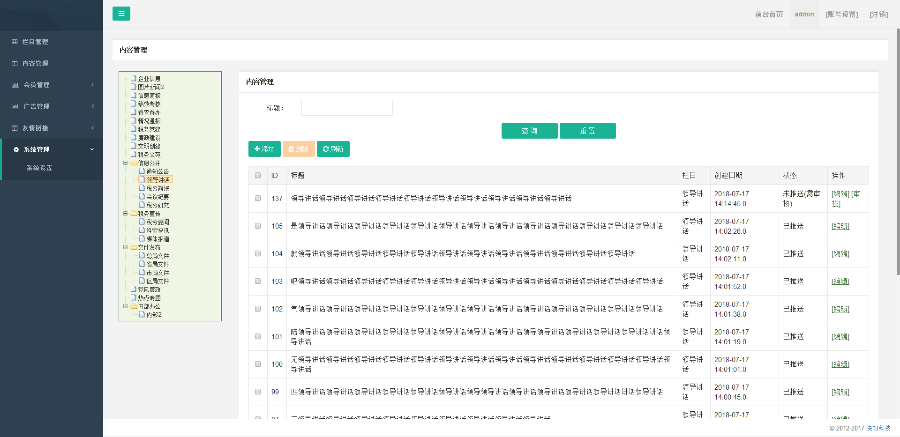Click the edit link in row 105
This screenshot has width=900, height=437.
pyautogui.click(x=840, y=226)
